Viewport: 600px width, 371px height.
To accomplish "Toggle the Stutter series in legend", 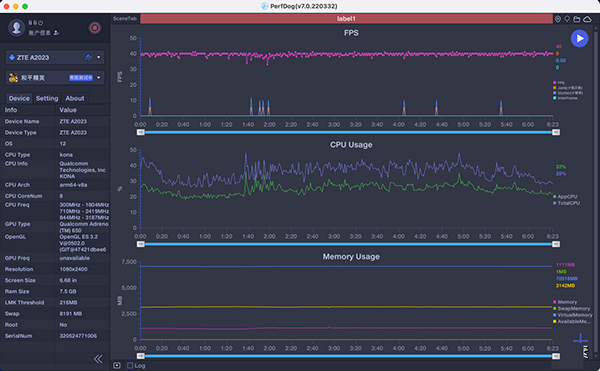I will [x=568, y=93].
